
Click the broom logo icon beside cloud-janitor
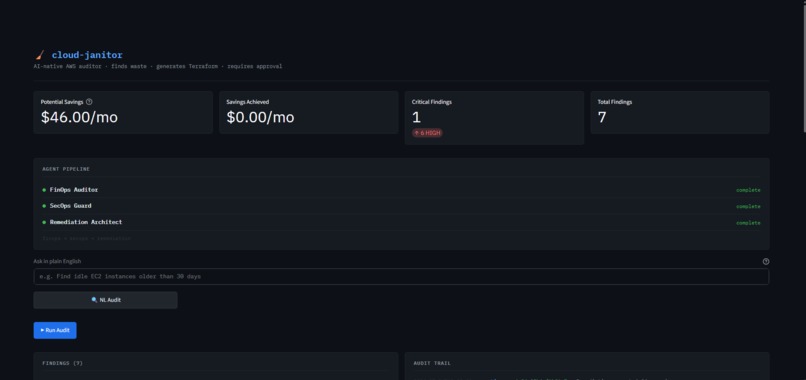pyautogui.click(x=40, y=55)
